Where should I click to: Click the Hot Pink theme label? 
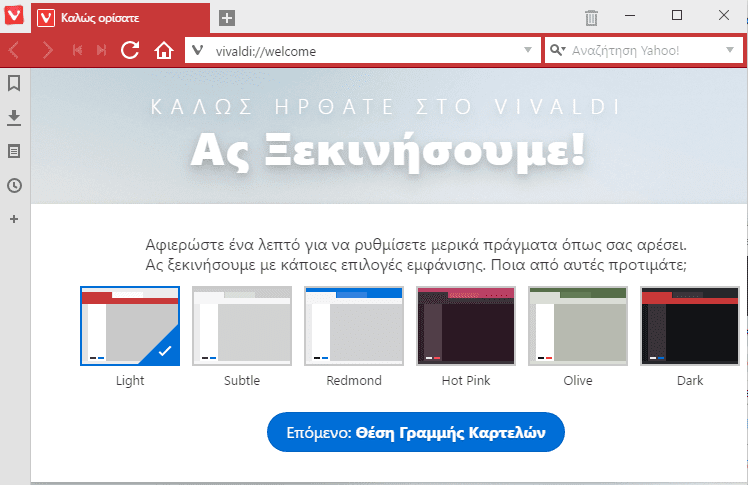466,381
